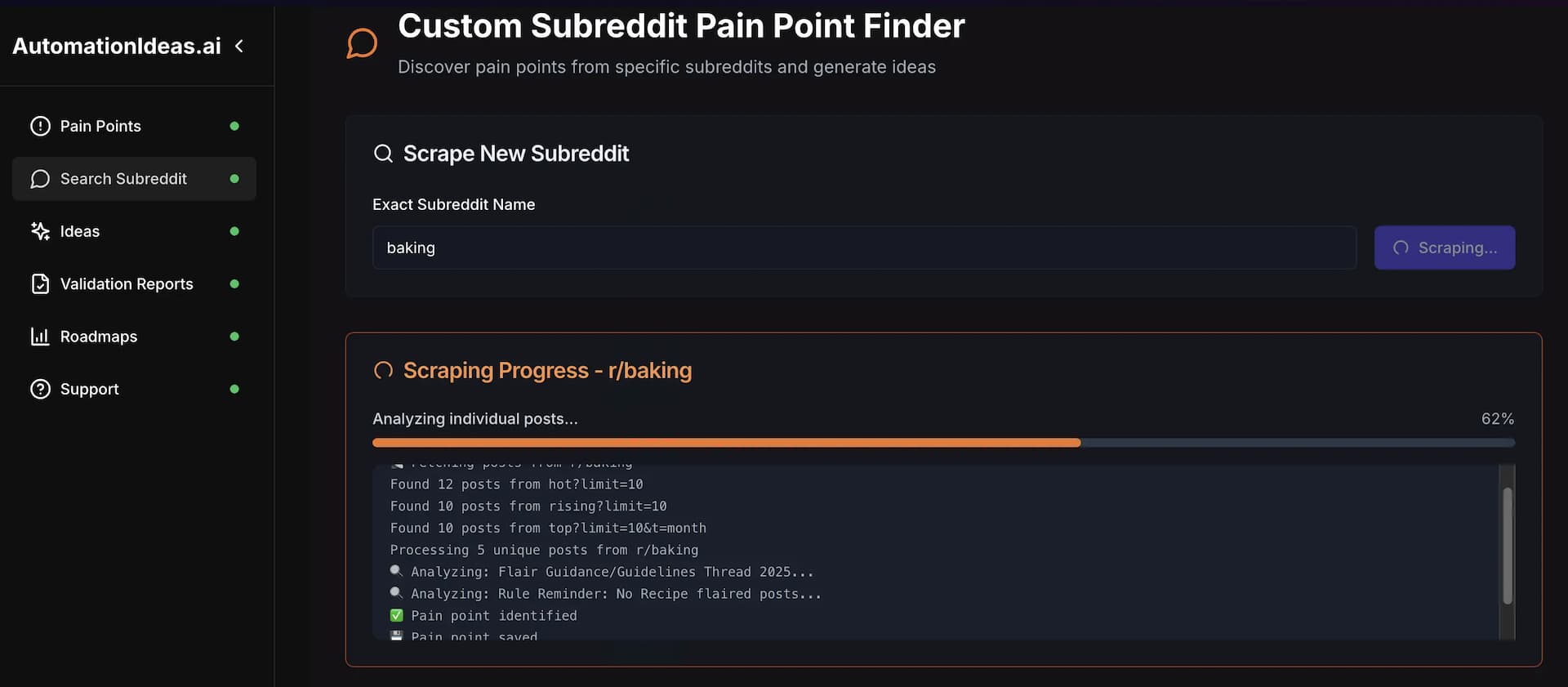This screenshot has width=1568, height=687.
Task: Select the Roadmaps bar chart icon
Action: [x=40, y=336]
